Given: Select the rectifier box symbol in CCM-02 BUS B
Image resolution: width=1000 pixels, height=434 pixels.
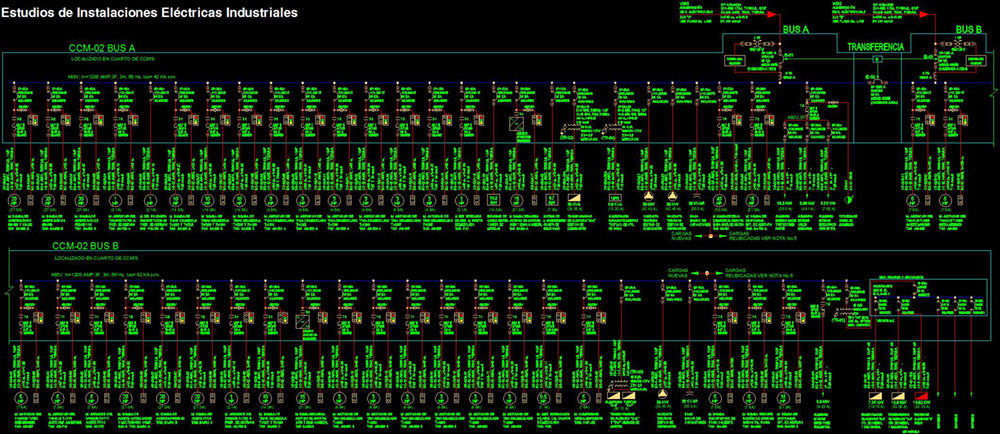Looking at the screenshot, I should point(302,323).
